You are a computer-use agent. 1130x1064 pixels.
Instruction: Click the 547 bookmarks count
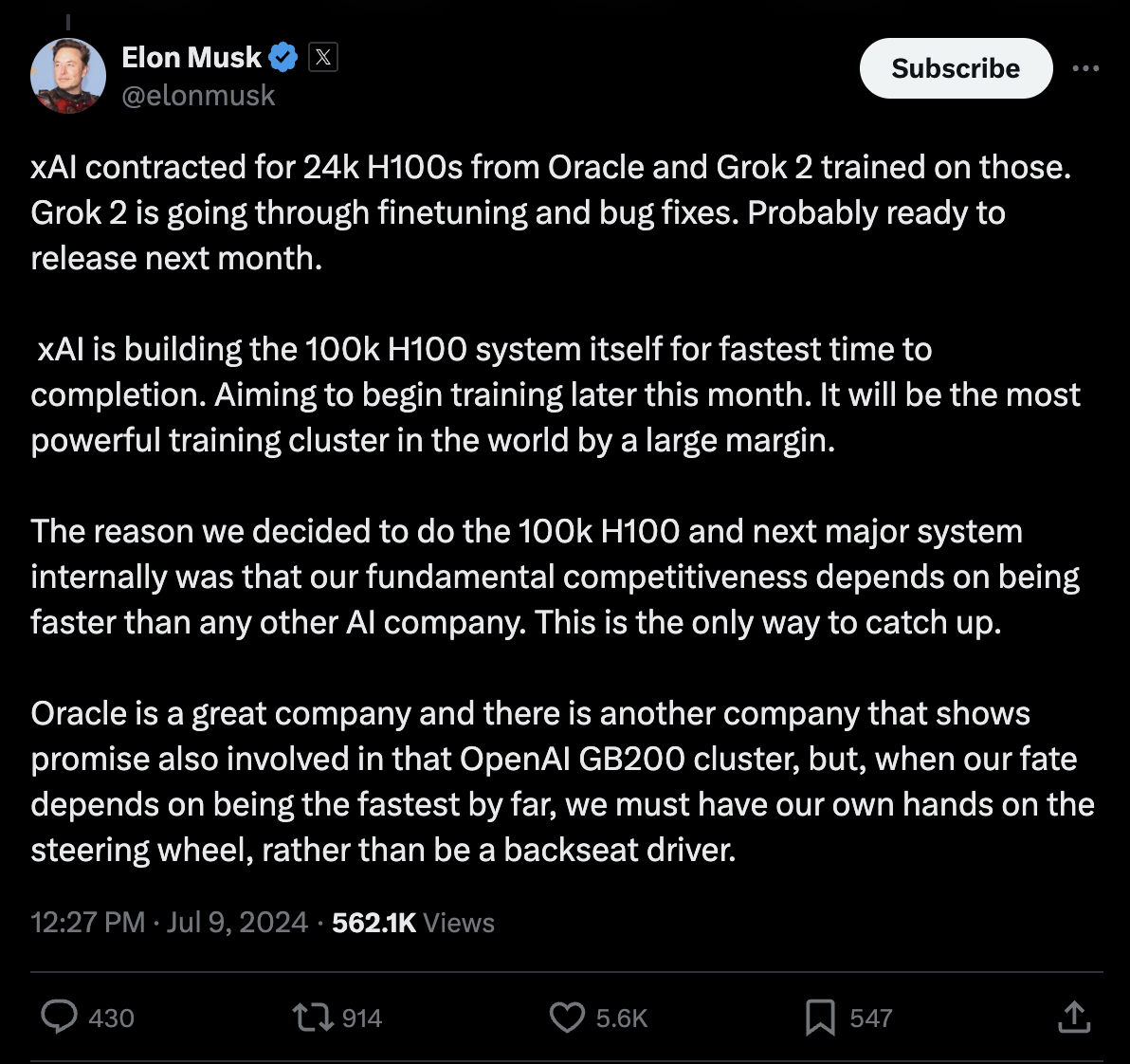[x=870, y=1018]
